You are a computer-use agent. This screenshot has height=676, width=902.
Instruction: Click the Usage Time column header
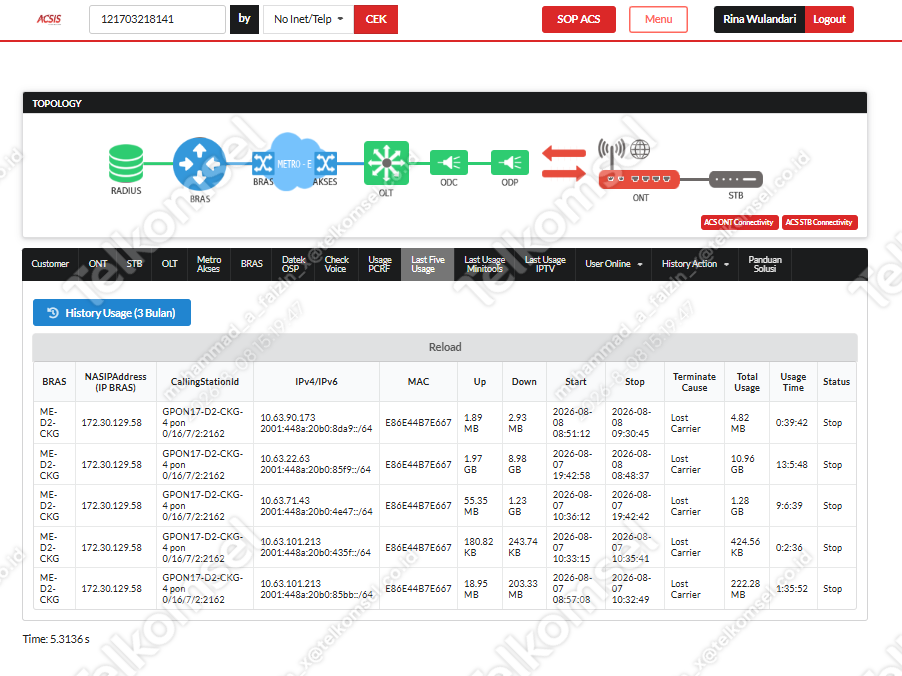tap(793, 381)
